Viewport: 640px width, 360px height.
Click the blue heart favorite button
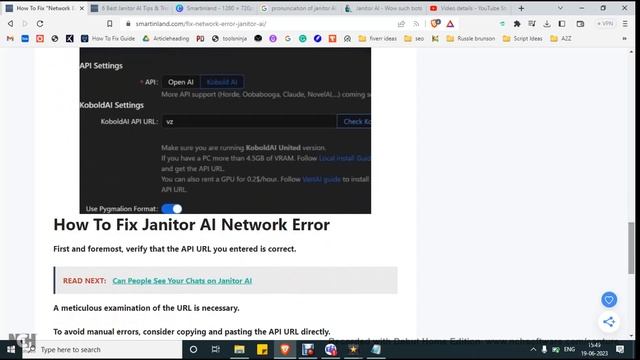[609, 300]
